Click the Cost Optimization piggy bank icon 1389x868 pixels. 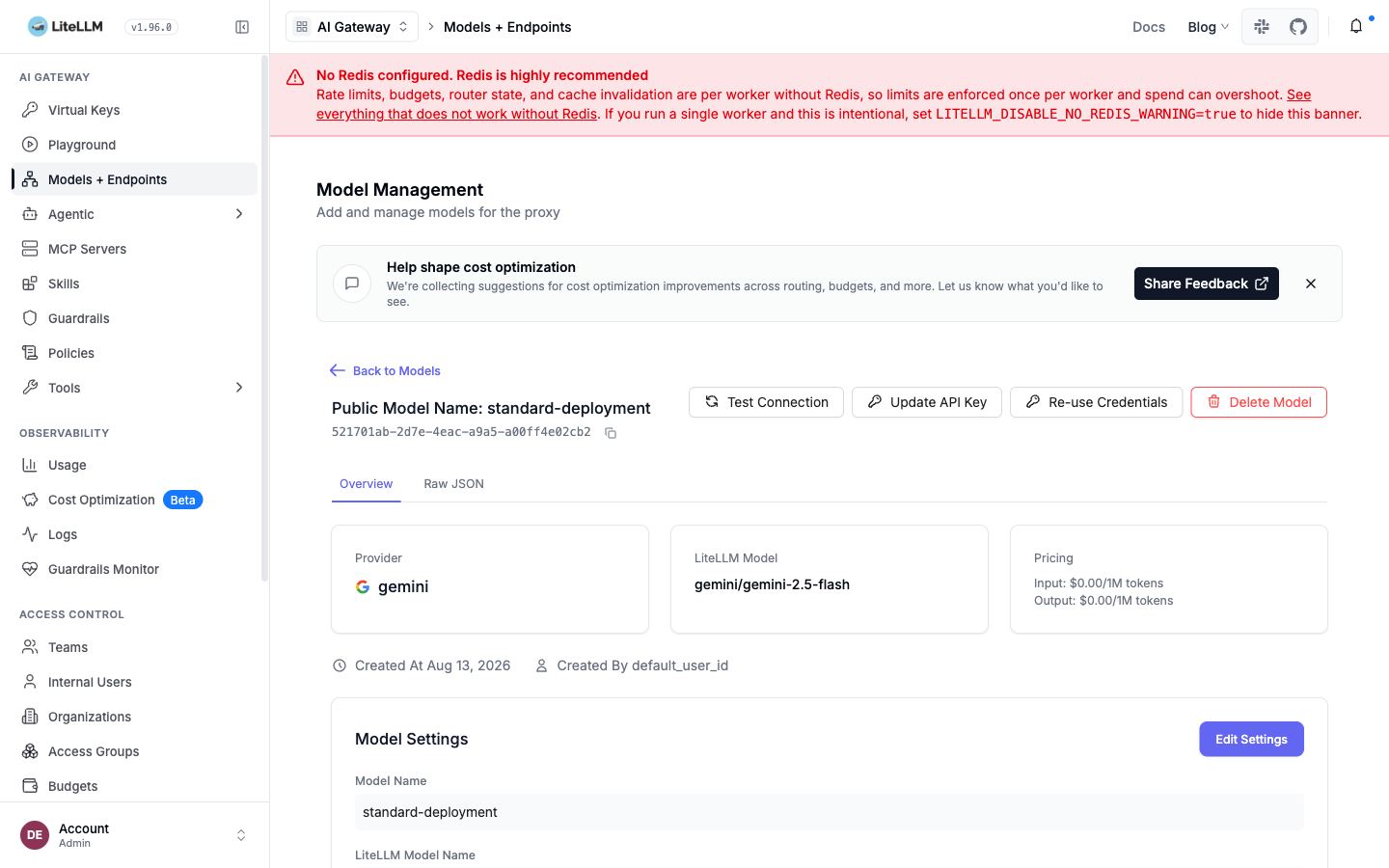click(x=30, y=500)
